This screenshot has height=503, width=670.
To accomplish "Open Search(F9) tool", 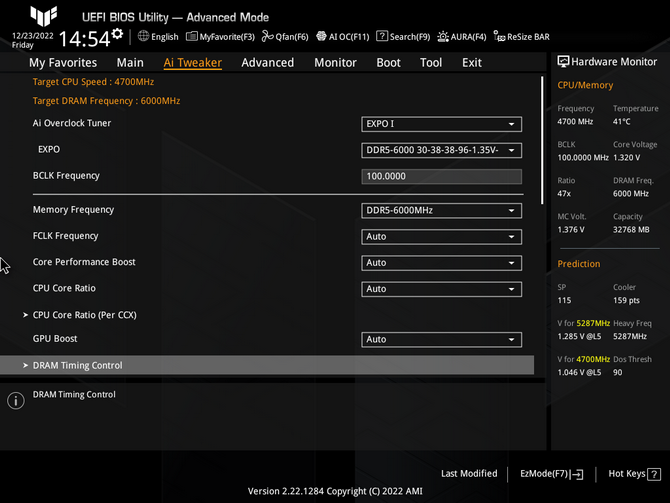I will 403,37.
